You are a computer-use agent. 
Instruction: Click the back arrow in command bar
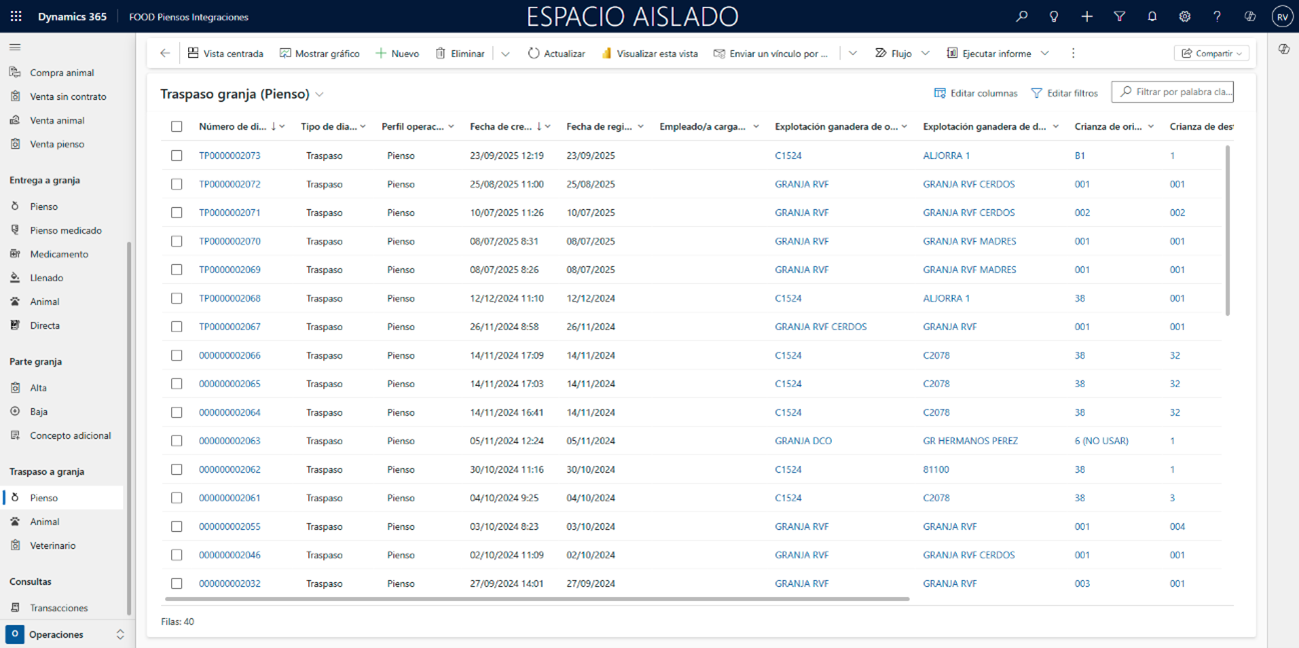coord(165,53)
